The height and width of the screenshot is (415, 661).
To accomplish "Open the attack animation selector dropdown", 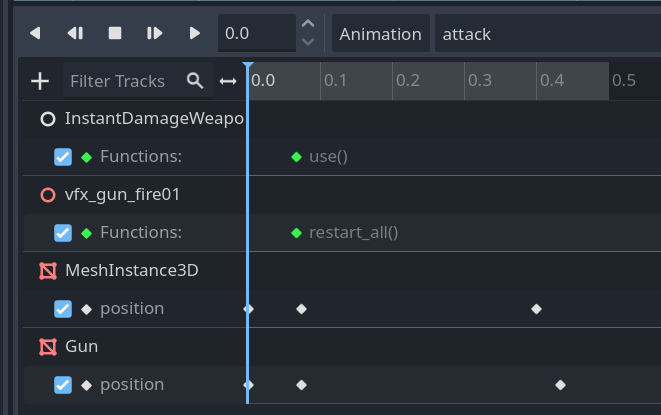I will 545,33.
